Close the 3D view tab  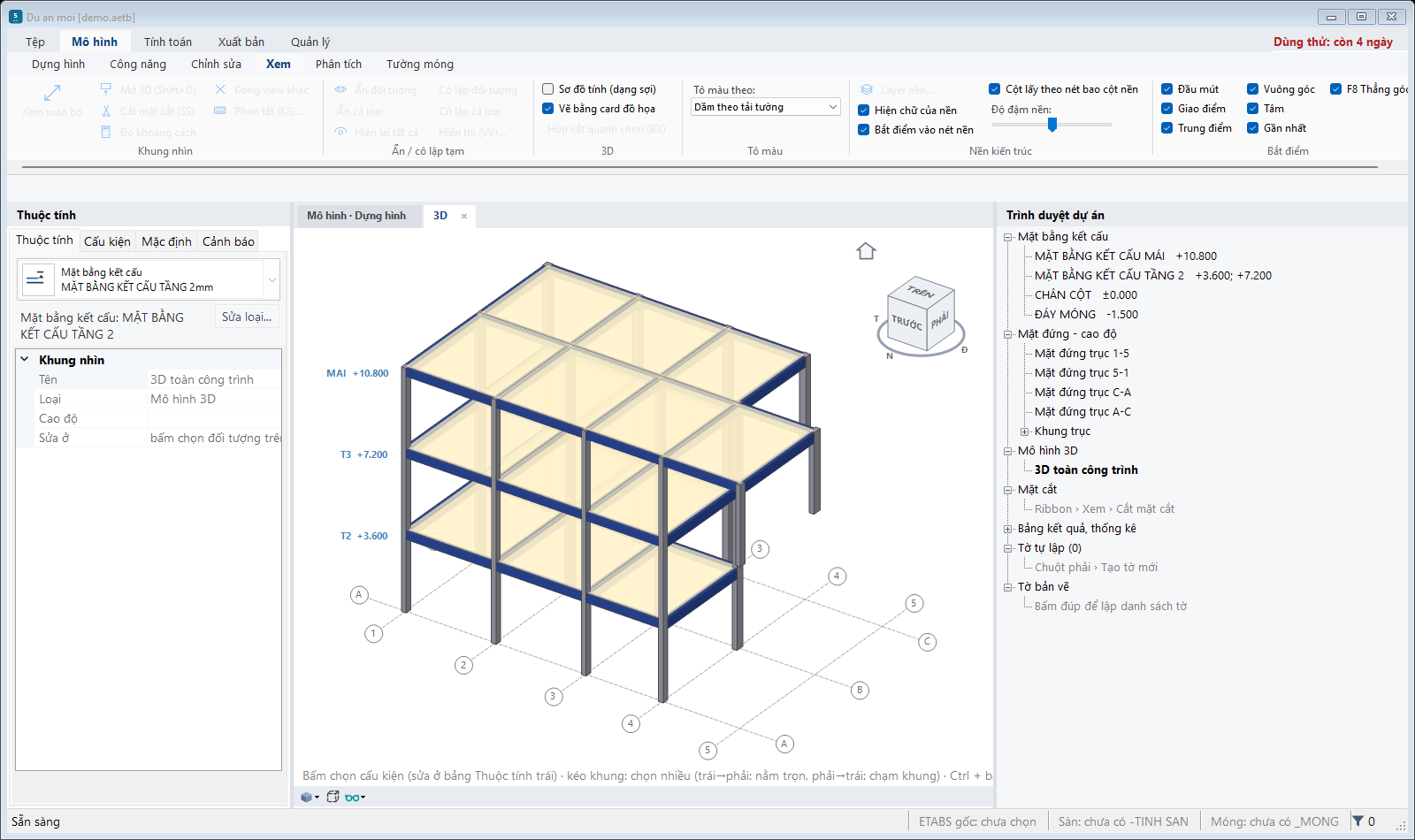[464, 216]
